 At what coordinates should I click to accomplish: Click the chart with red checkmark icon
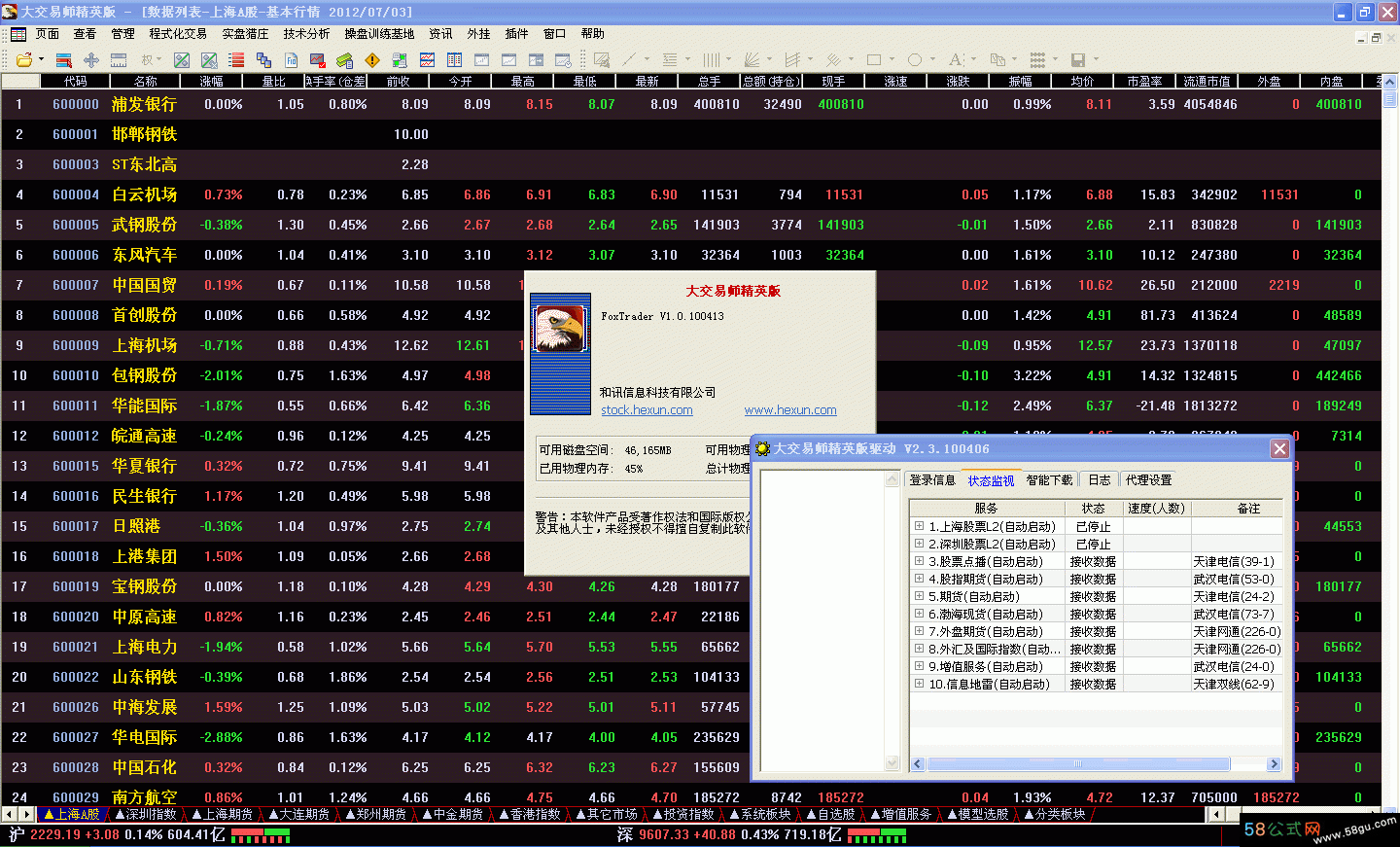(318, 59)
